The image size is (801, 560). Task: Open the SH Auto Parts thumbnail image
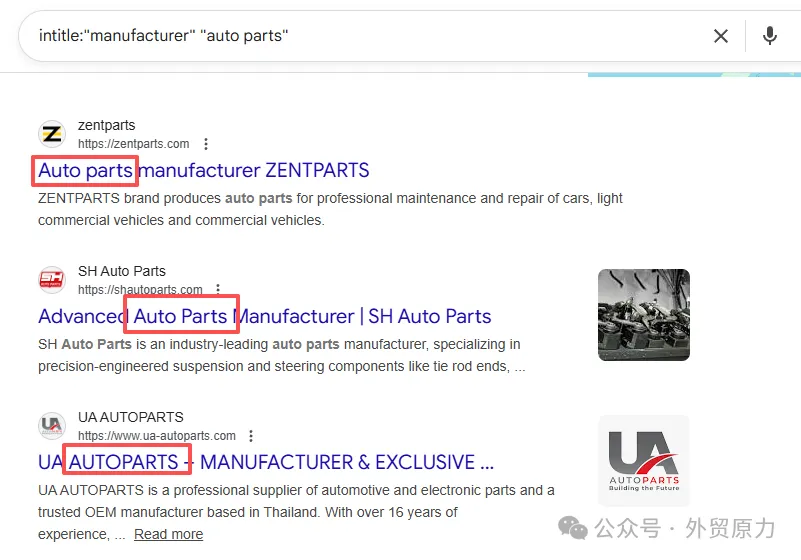point(643,315)
